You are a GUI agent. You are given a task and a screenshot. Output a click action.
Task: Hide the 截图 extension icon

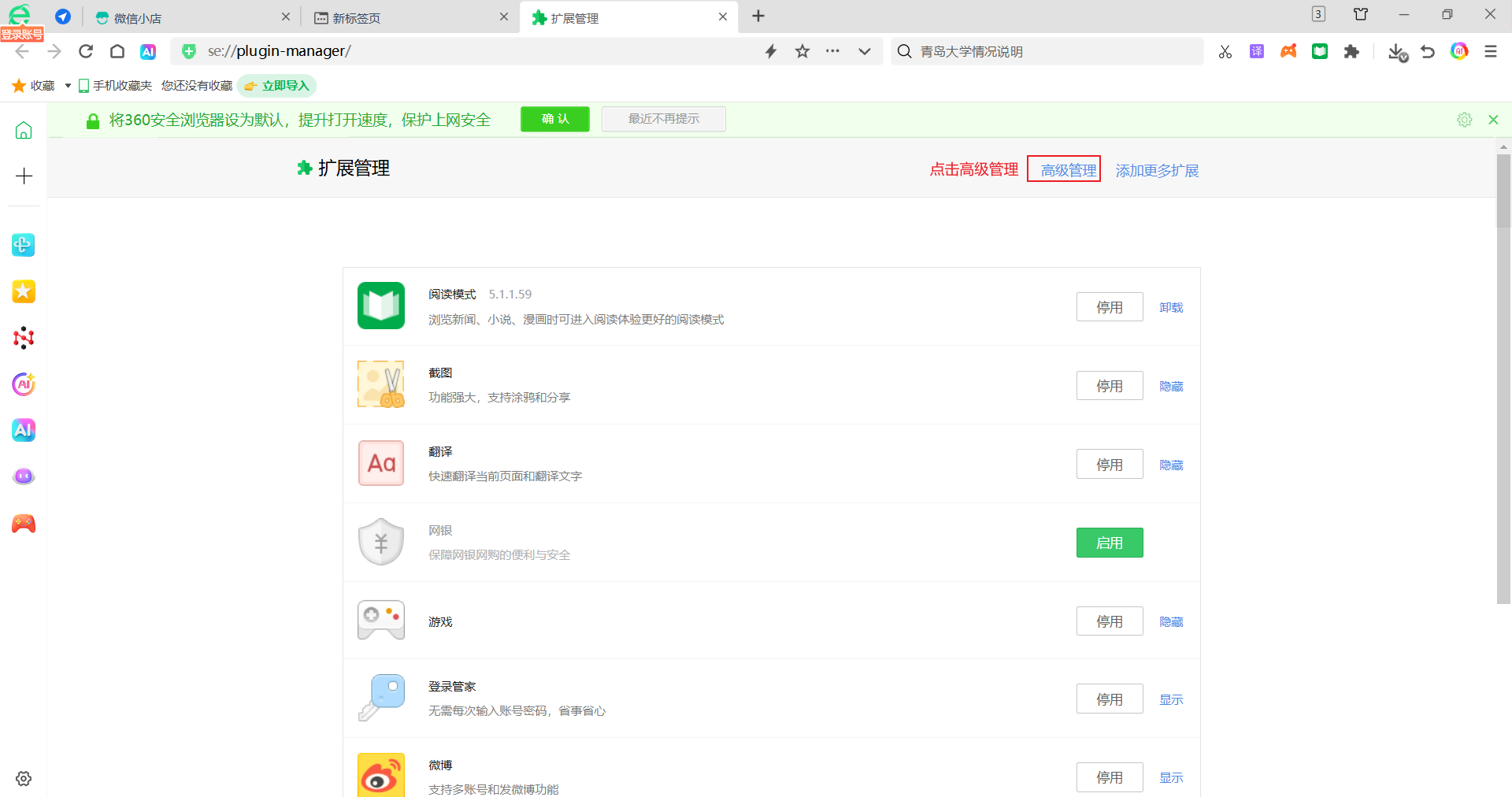click(1171, 386)
